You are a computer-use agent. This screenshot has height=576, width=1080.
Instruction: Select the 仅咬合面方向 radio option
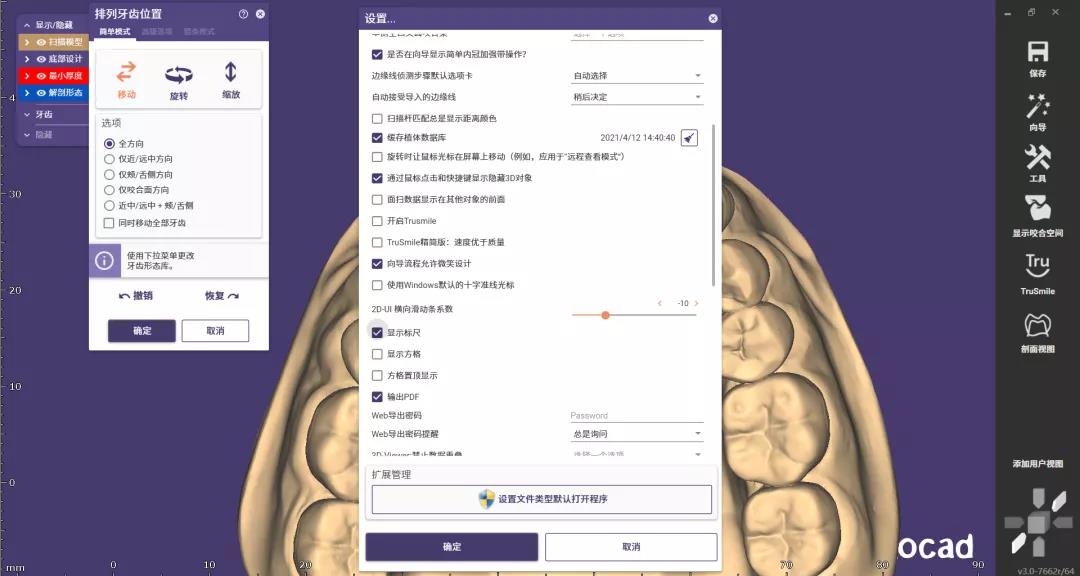(x=110, y=190)
